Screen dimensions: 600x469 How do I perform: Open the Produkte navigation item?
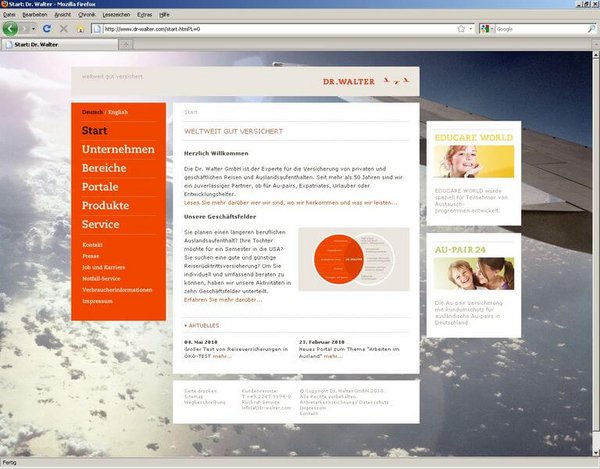point(106,205)
